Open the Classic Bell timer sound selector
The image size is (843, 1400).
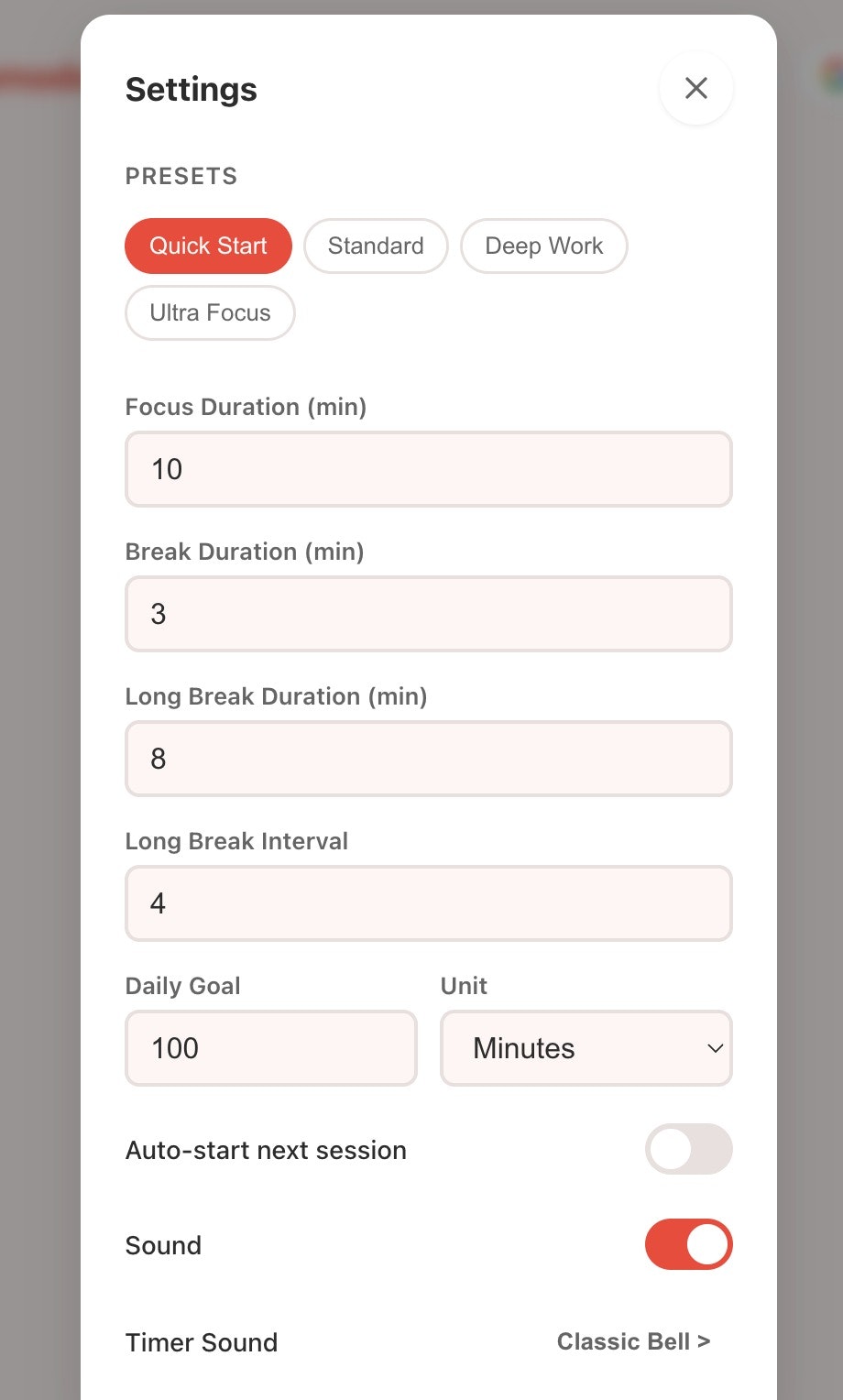(632, 1341)
